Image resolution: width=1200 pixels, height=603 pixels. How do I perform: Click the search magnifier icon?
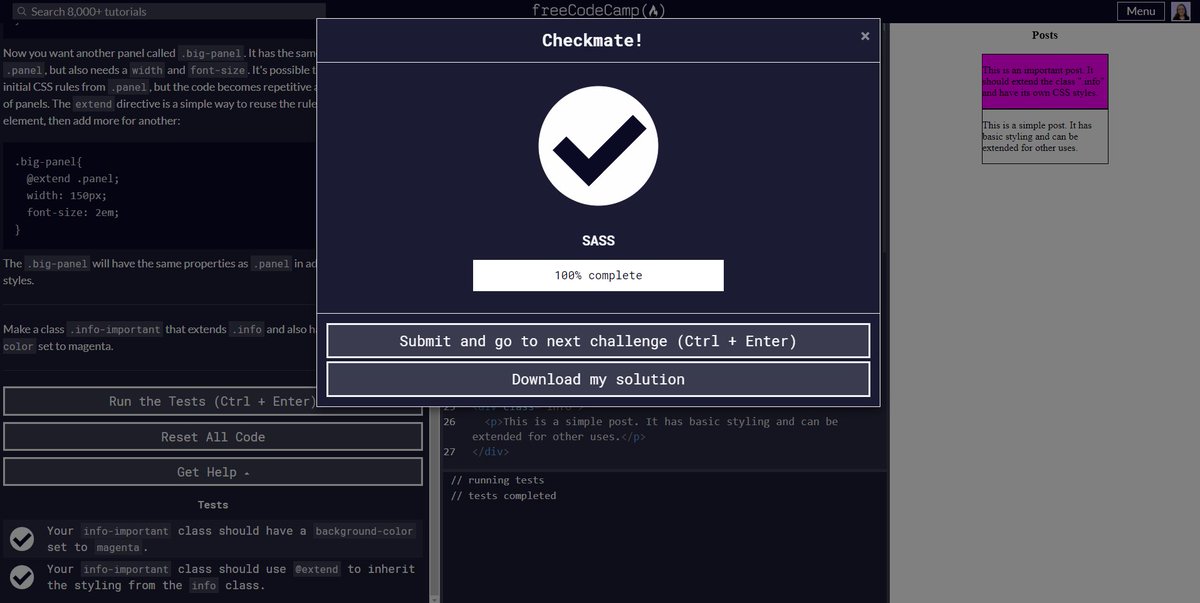[21, 12]
